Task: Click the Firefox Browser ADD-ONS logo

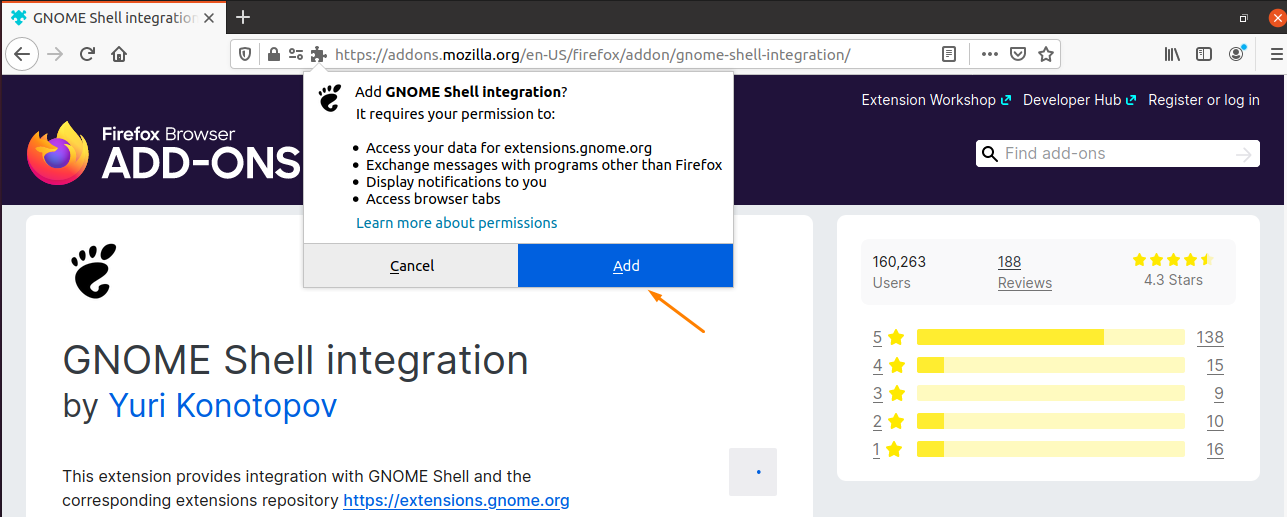Action: pos(163,153)
